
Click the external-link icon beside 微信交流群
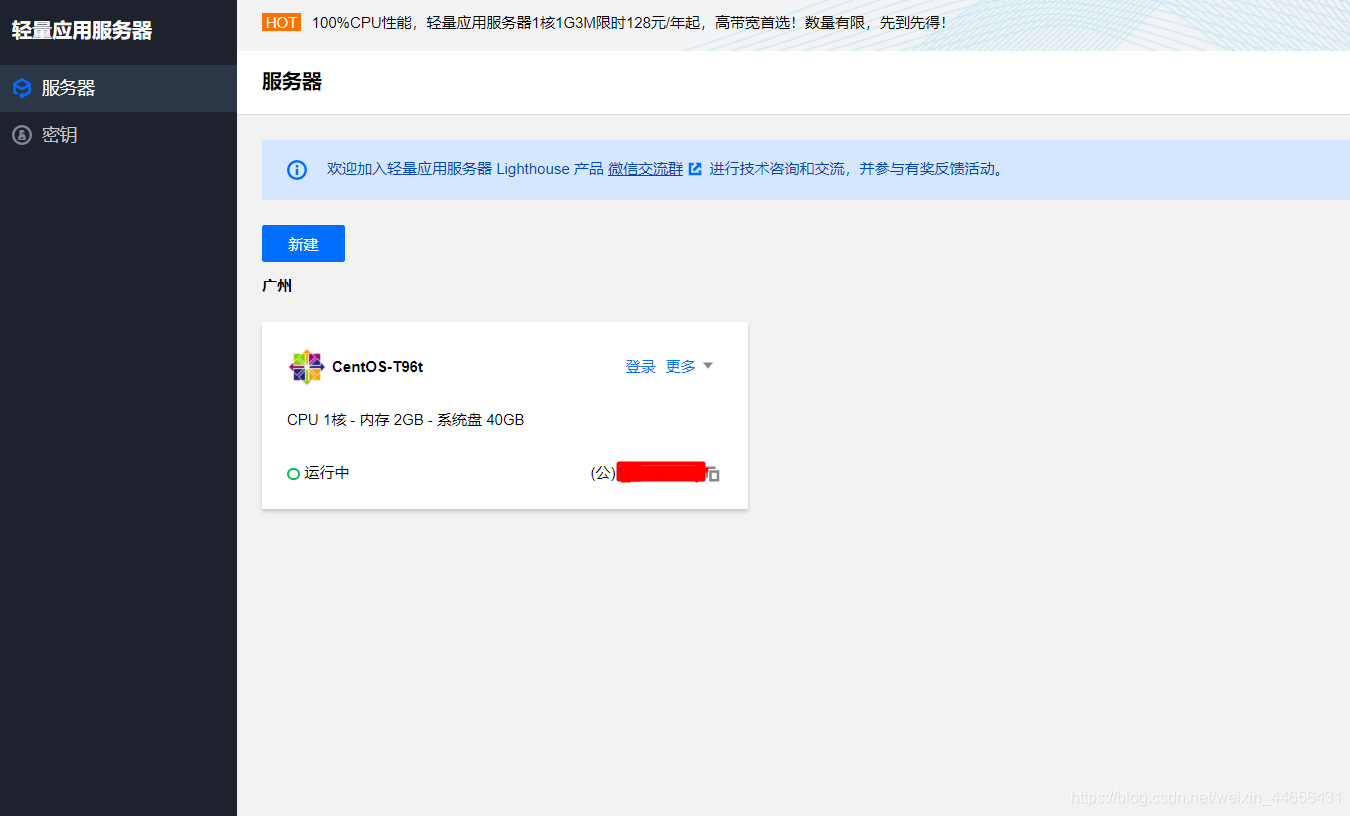click(696, 168)
